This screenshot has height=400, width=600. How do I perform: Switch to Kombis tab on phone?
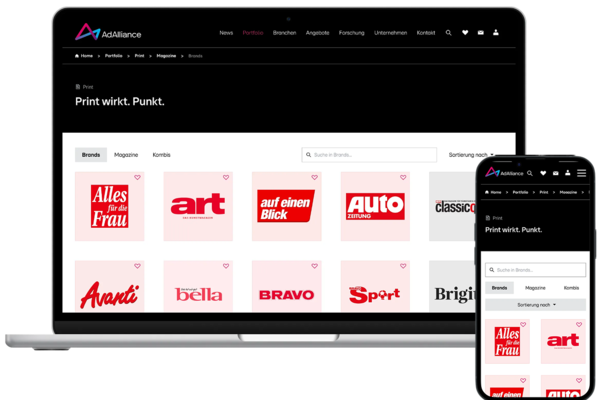[x=571, y=288]
